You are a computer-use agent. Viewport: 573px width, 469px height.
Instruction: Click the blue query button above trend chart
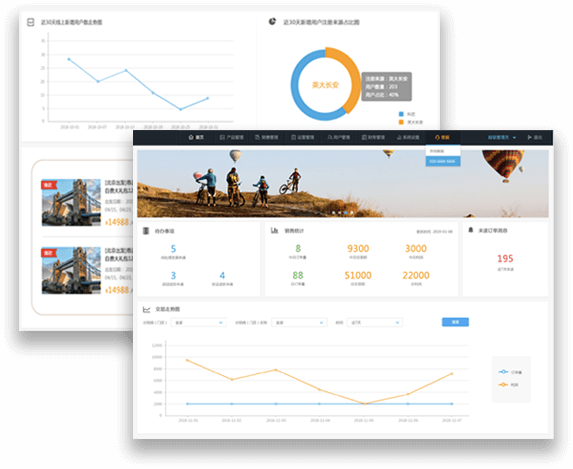[x=455, y=322]
